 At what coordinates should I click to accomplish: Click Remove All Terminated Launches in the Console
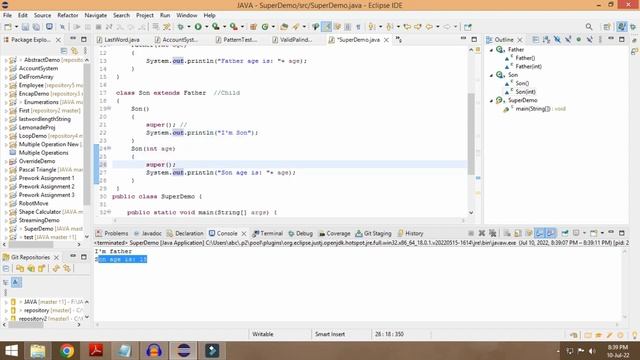(x=493, y=233)
